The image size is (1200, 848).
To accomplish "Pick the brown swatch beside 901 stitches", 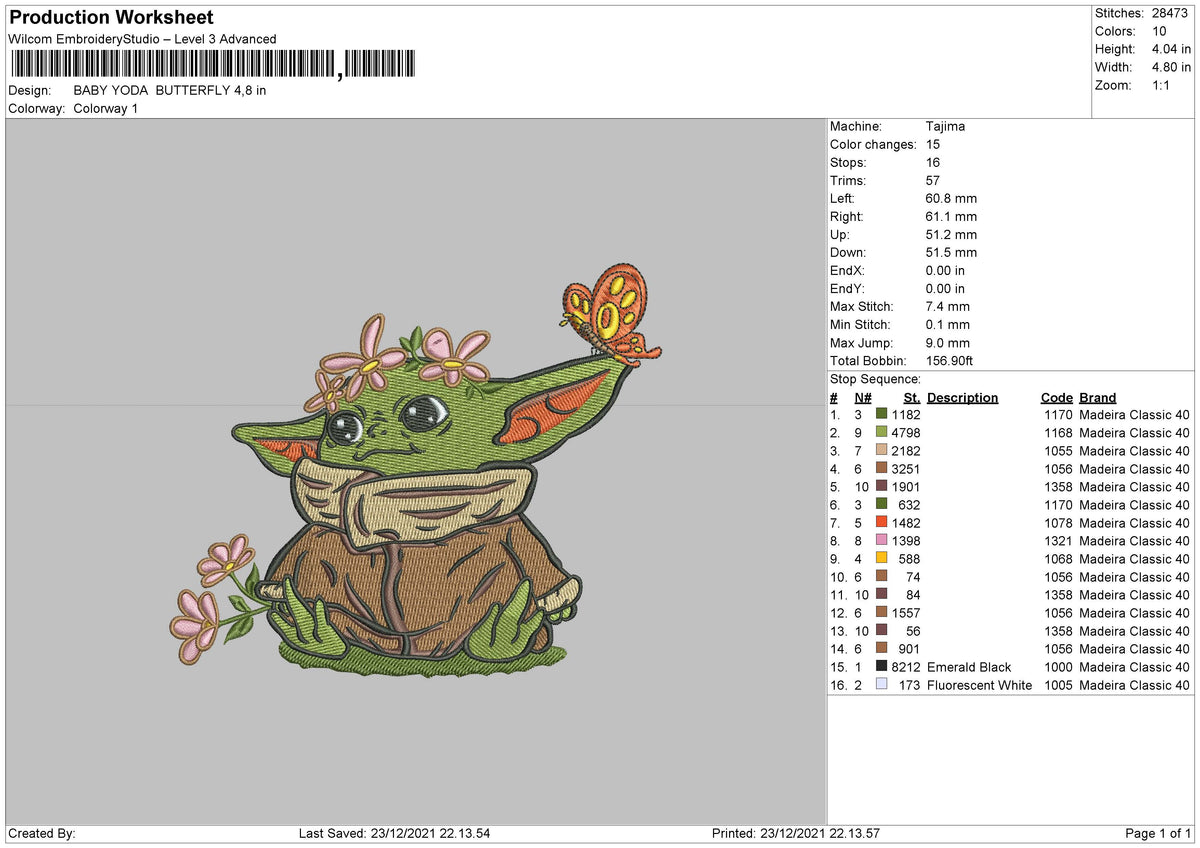I will (x=881, y=649).
